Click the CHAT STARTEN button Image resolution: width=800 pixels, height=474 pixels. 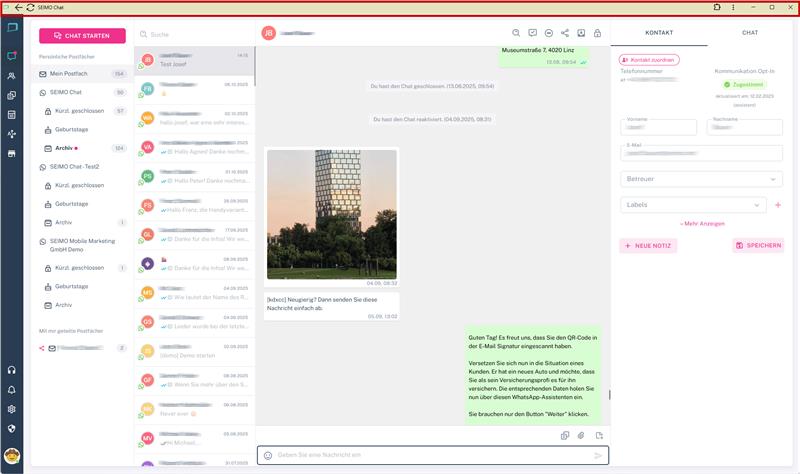click(x=82, y=36)
